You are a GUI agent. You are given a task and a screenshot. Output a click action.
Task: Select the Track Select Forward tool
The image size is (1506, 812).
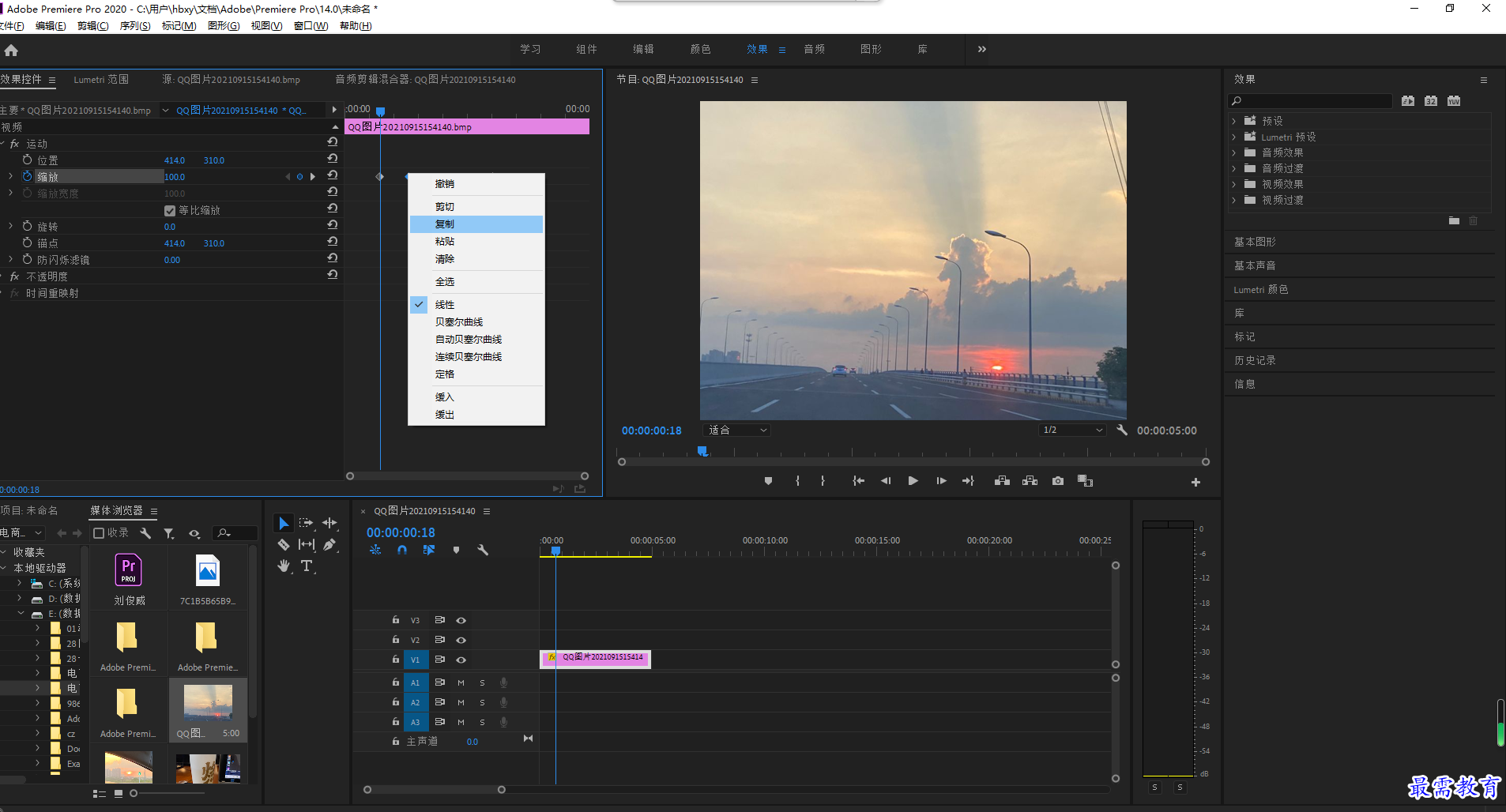307,523
